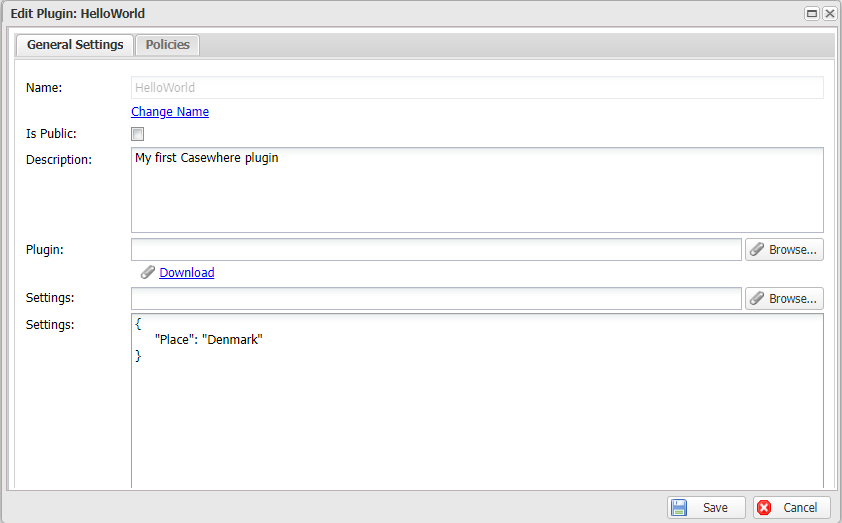Screen dimensions: 842x523
Task: Maximize the Edit Plugin dialog
Action: coord(812,14)
